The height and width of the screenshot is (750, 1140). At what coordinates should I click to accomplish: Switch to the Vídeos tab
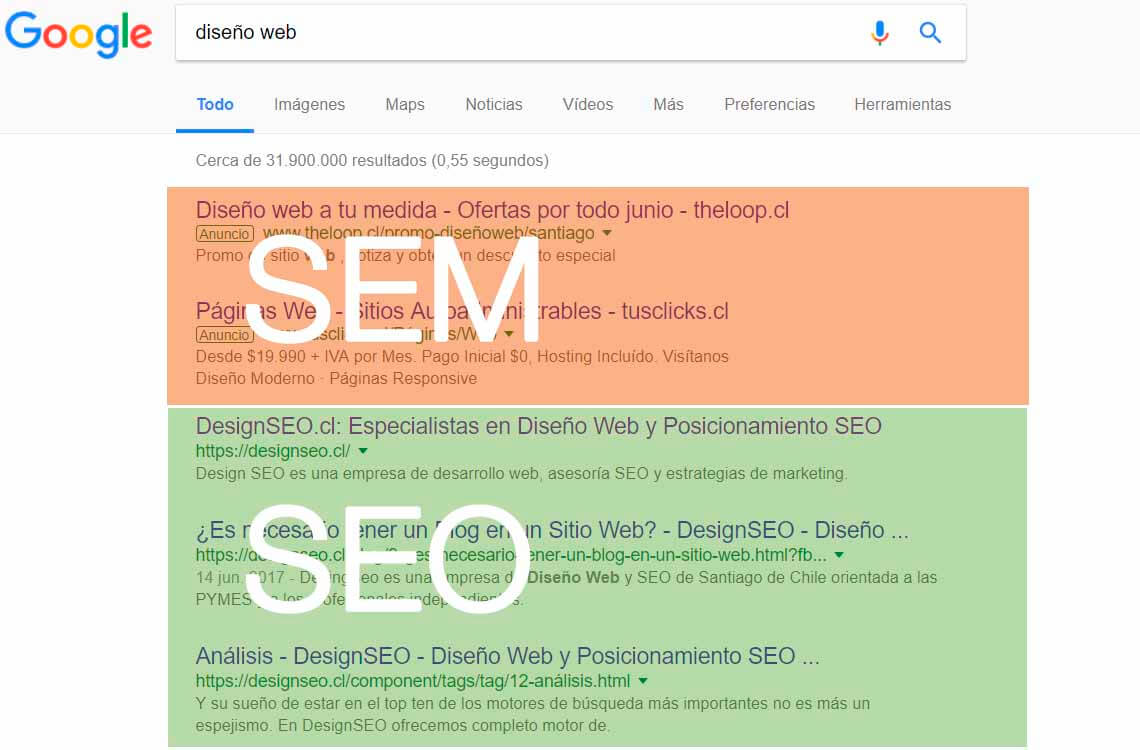click(587, 104)
